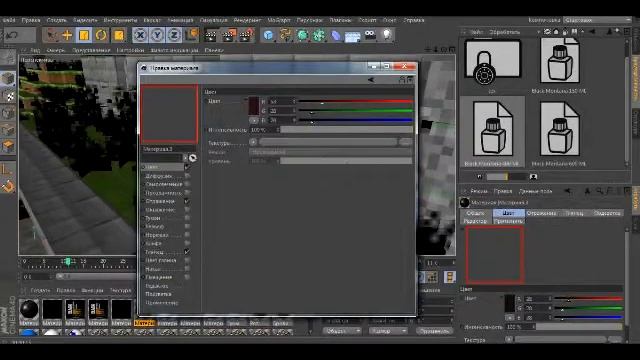
Task: Click the green G slider in material editor
Action: [356, 111]
